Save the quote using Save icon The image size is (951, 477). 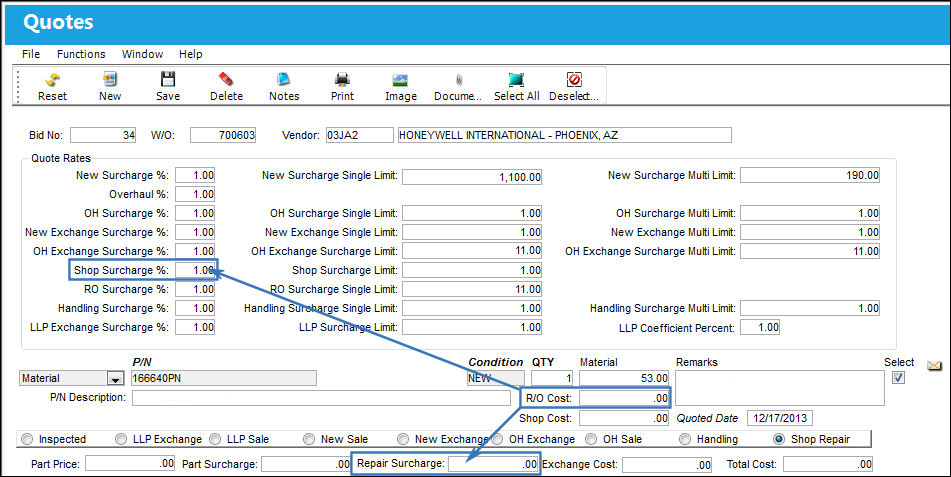click(x=168, y=80)
